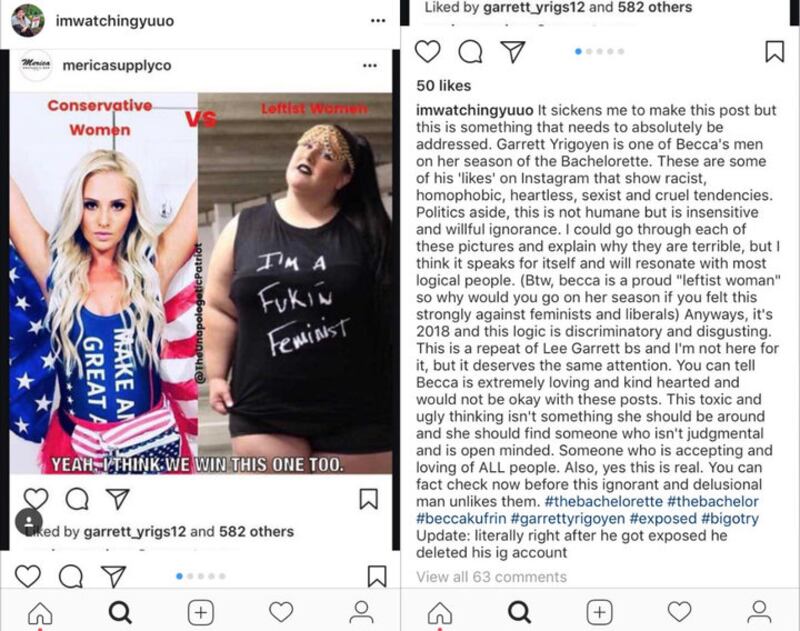800x631 pixels.
Task: Open comments via left panel speech bubble
Action: 71,576
